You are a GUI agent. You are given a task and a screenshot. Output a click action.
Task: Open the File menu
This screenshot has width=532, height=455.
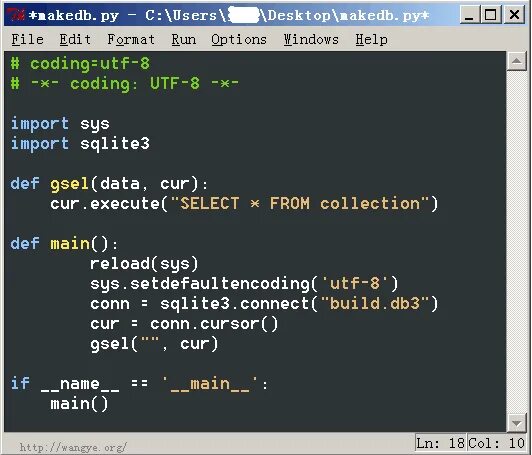(27, 40)
